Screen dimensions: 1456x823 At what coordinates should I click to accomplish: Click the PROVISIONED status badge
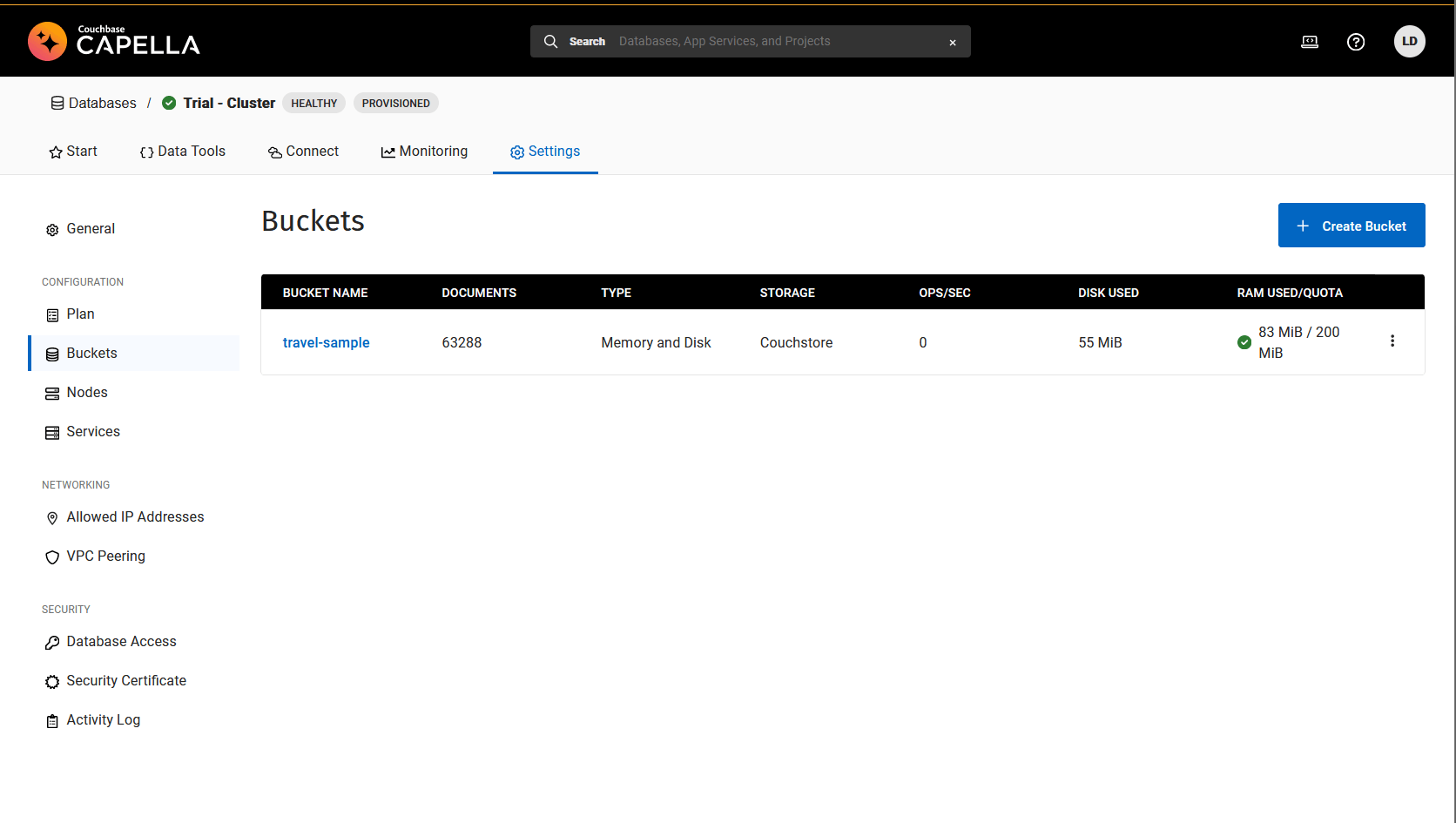(x=396, y=103)
